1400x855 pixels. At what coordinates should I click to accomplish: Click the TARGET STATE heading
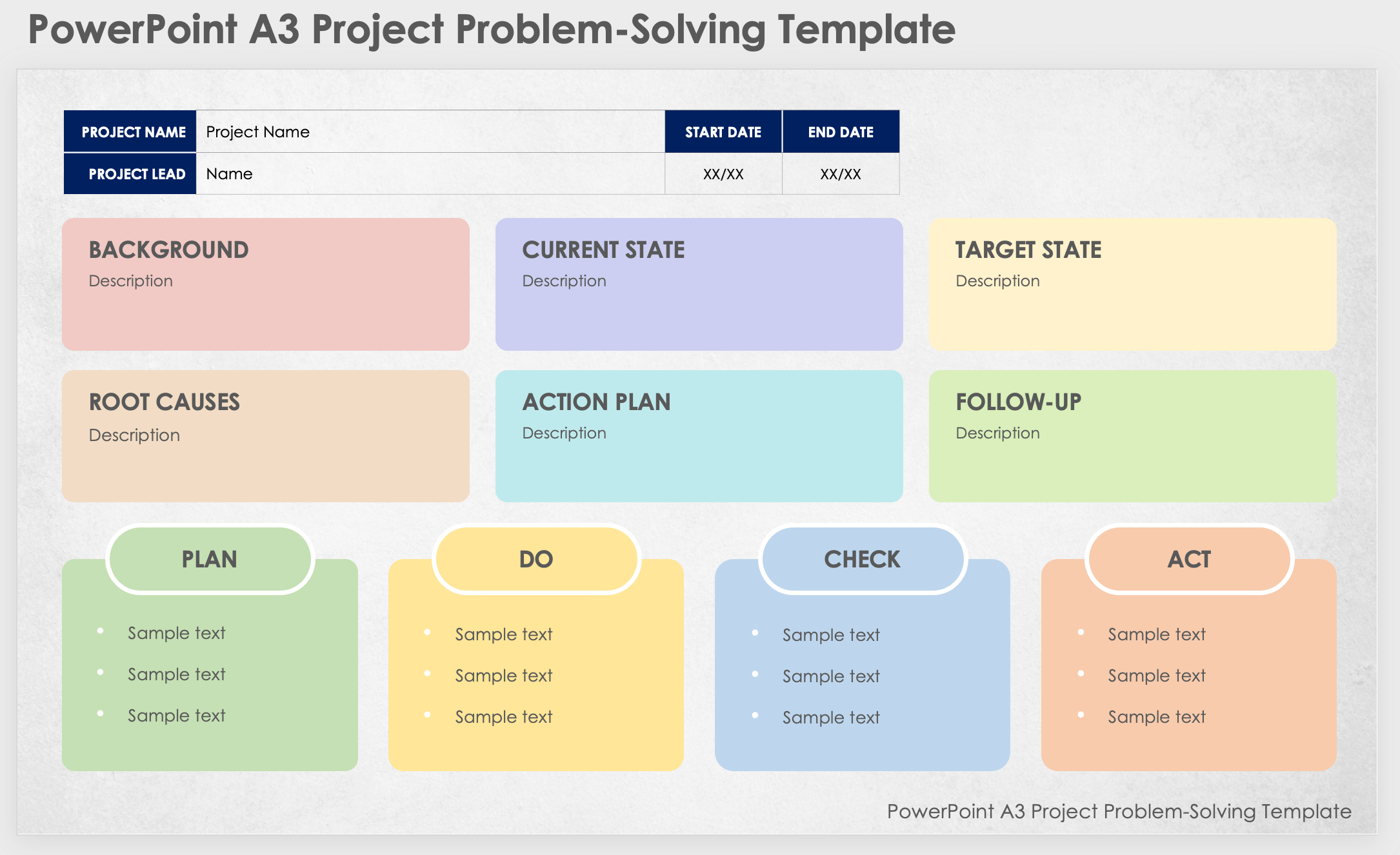point(1028,250)
